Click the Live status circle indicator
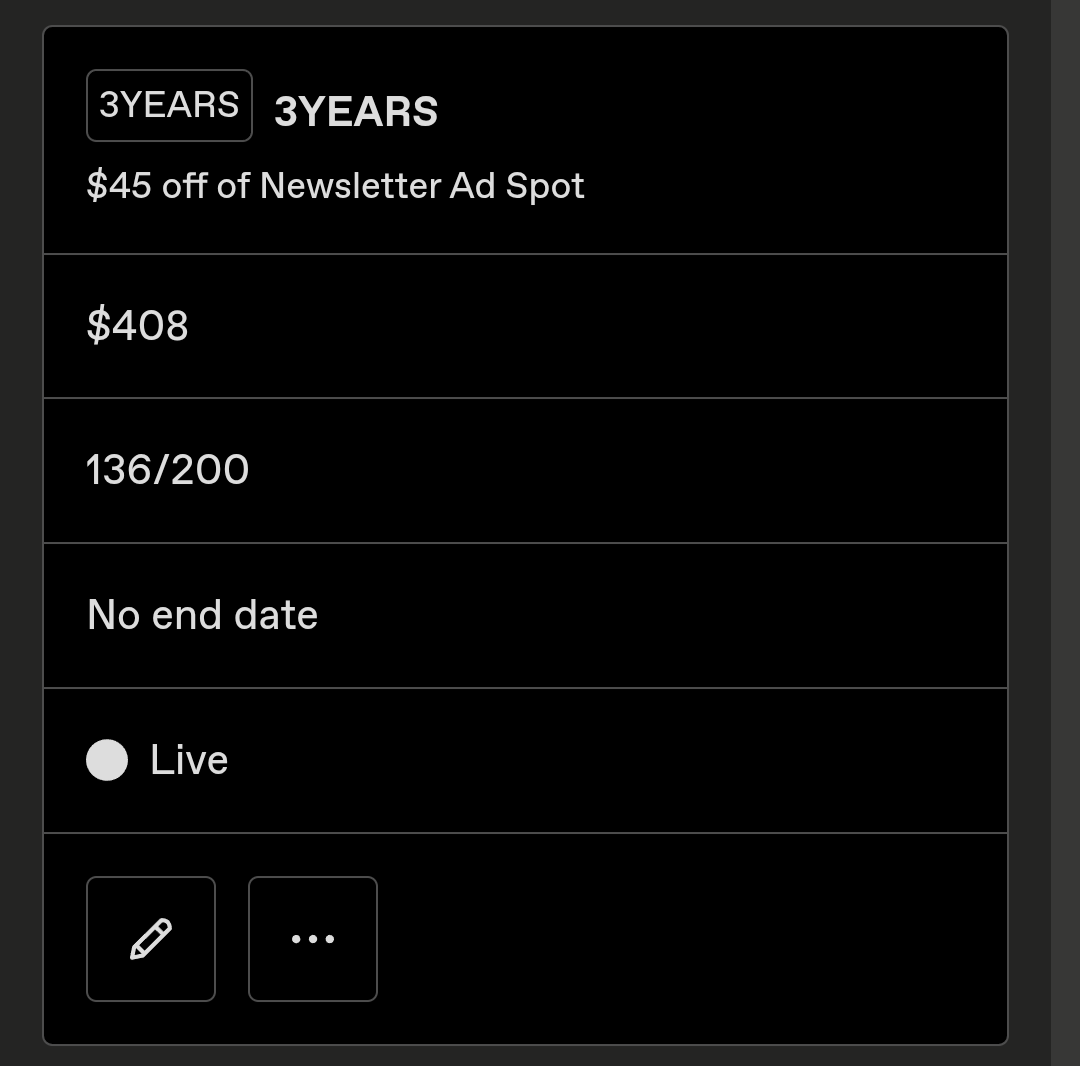 coord(107,760)
